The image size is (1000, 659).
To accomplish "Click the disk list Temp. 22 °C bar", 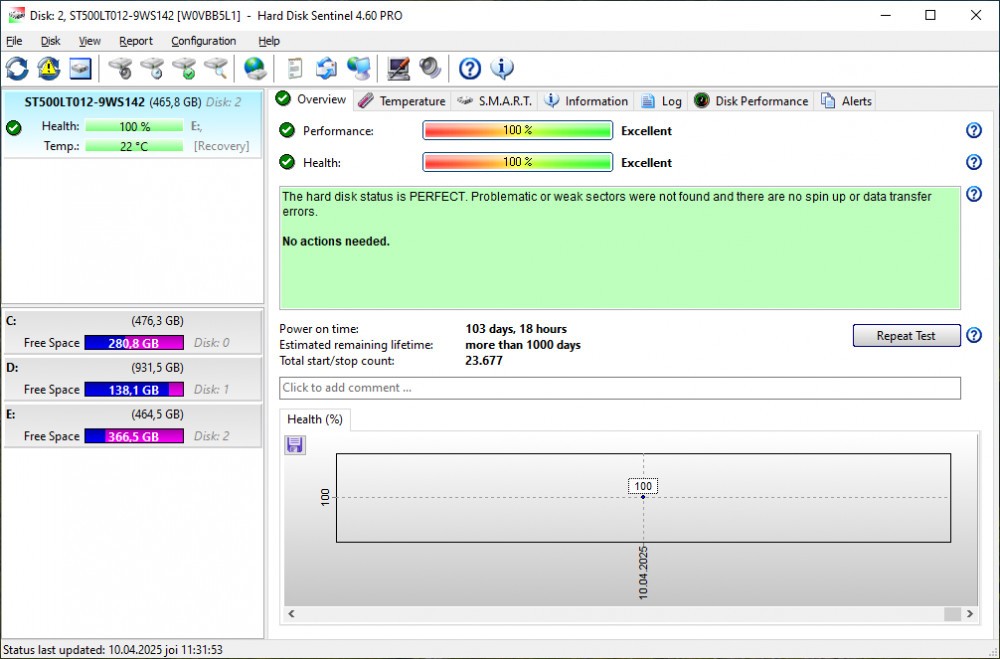I will click(134, 146).
